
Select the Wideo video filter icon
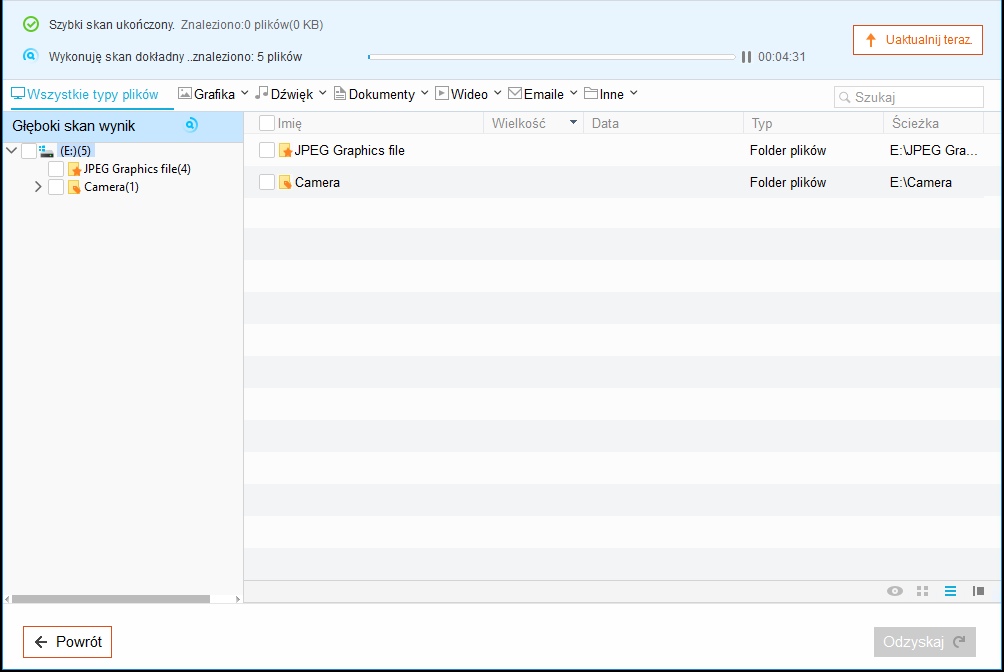coord(441,93)
